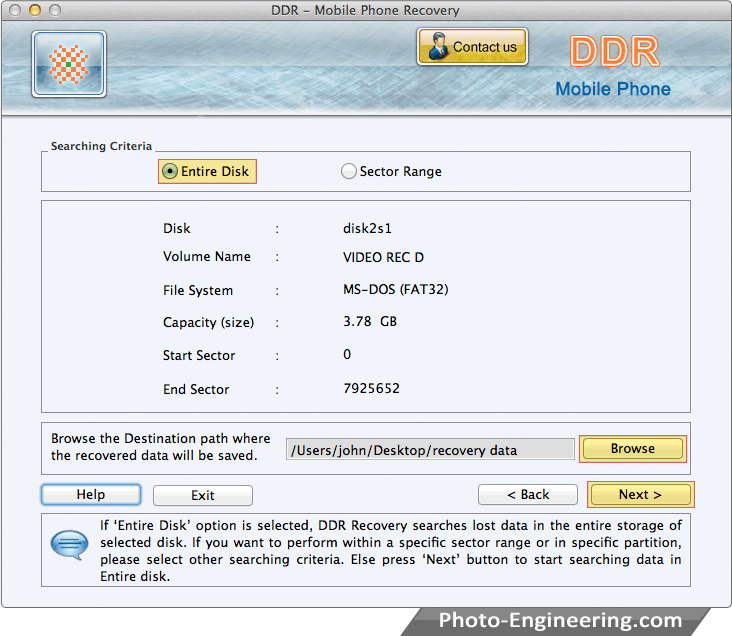Click the file system value MS-DOS (FAT32)

395,290
